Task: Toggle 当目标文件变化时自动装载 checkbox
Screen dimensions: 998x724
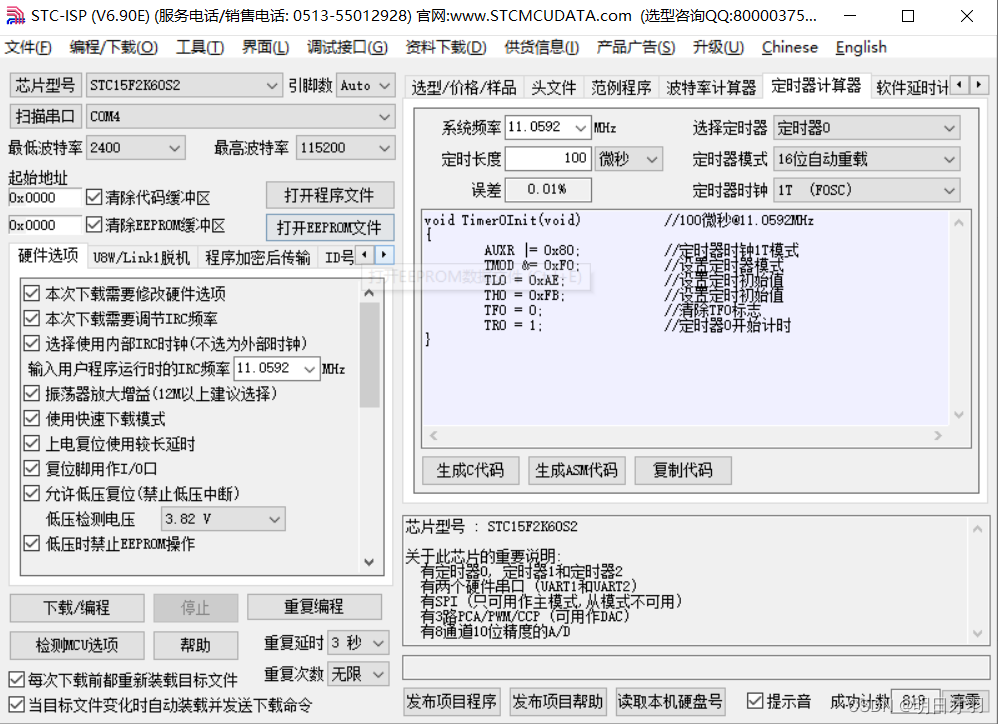Action: click(17, 705)
